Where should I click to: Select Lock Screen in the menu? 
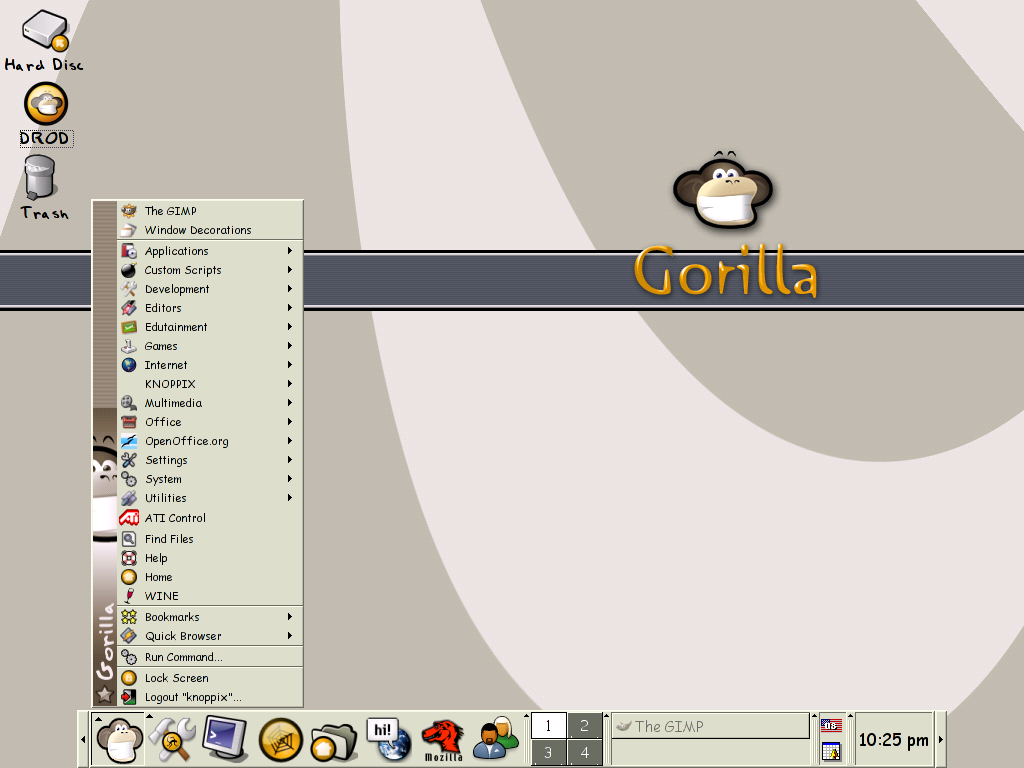(x=210, y=678)
